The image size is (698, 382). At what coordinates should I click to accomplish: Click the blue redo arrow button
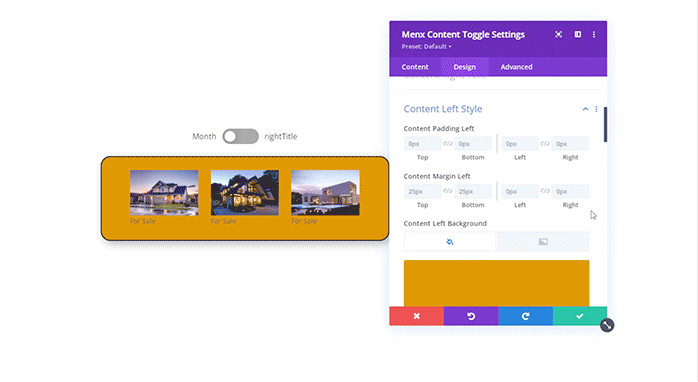(x=526, y=316)
